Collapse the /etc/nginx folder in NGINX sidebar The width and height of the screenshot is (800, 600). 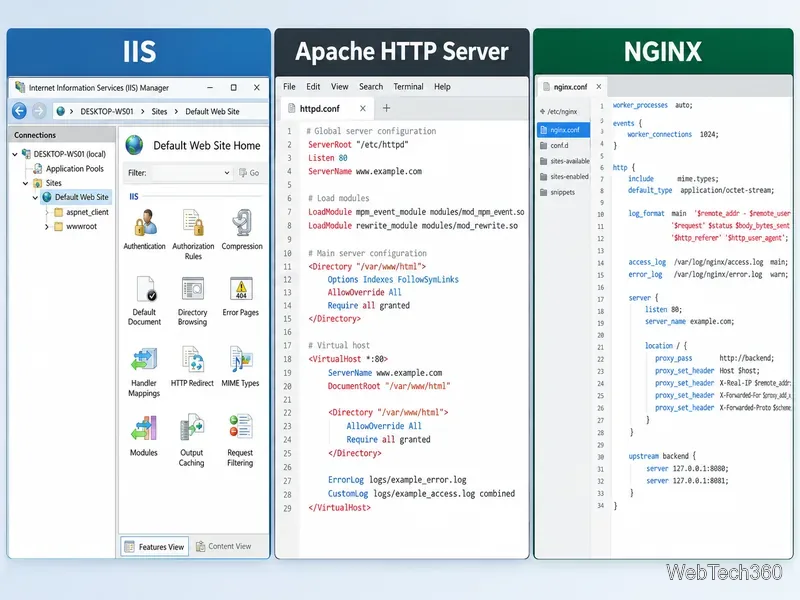(x=542, y=111)
